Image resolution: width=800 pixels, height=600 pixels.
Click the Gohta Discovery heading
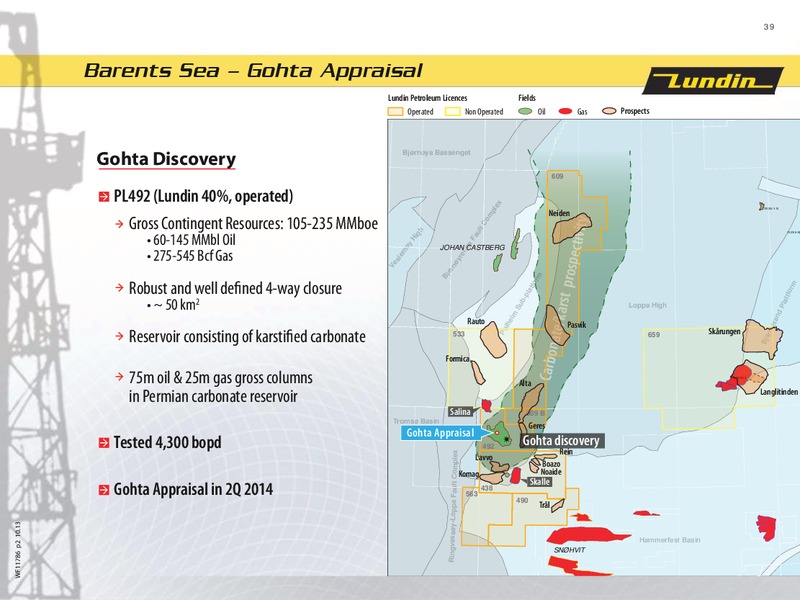166,159
